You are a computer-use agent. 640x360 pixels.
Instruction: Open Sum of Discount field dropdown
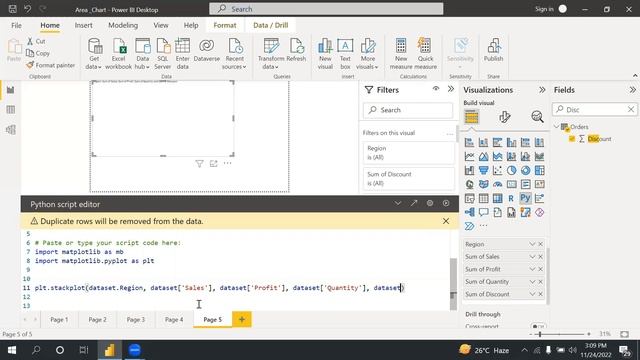[532, 294]
